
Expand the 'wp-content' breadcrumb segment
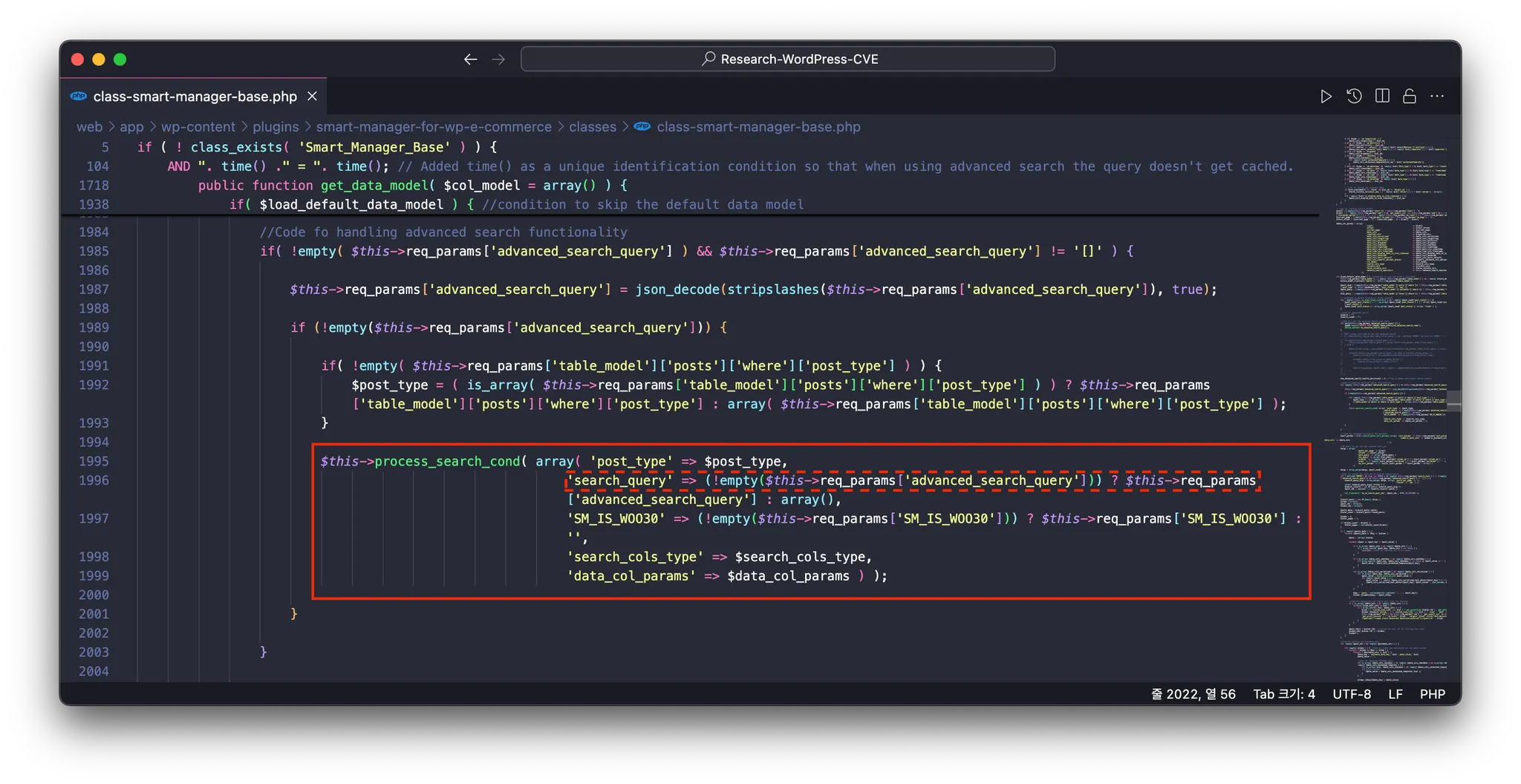[198, 127]
